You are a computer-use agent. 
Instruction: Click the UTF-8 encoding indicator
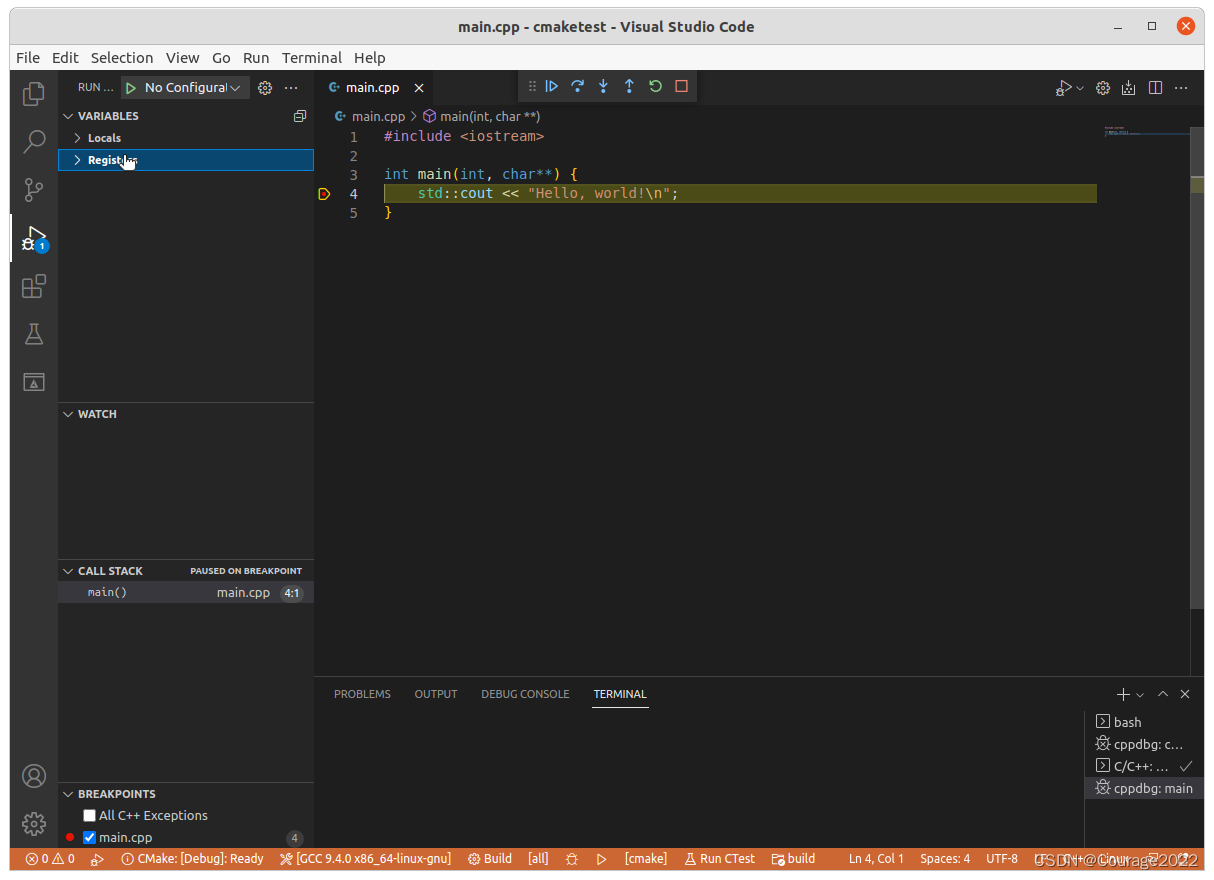pos(1002,859)
